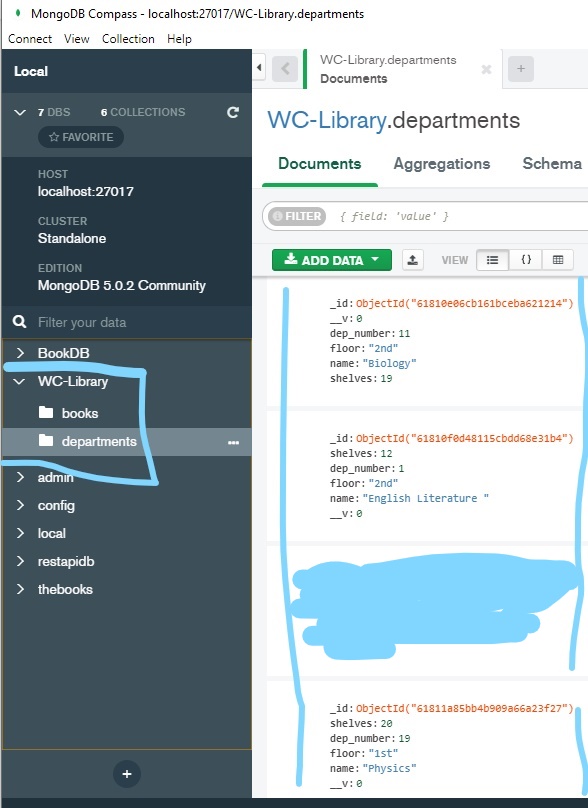Click the search magnifier icon in the sidebar
Screen dimensions: 588x808
[20, 322]
